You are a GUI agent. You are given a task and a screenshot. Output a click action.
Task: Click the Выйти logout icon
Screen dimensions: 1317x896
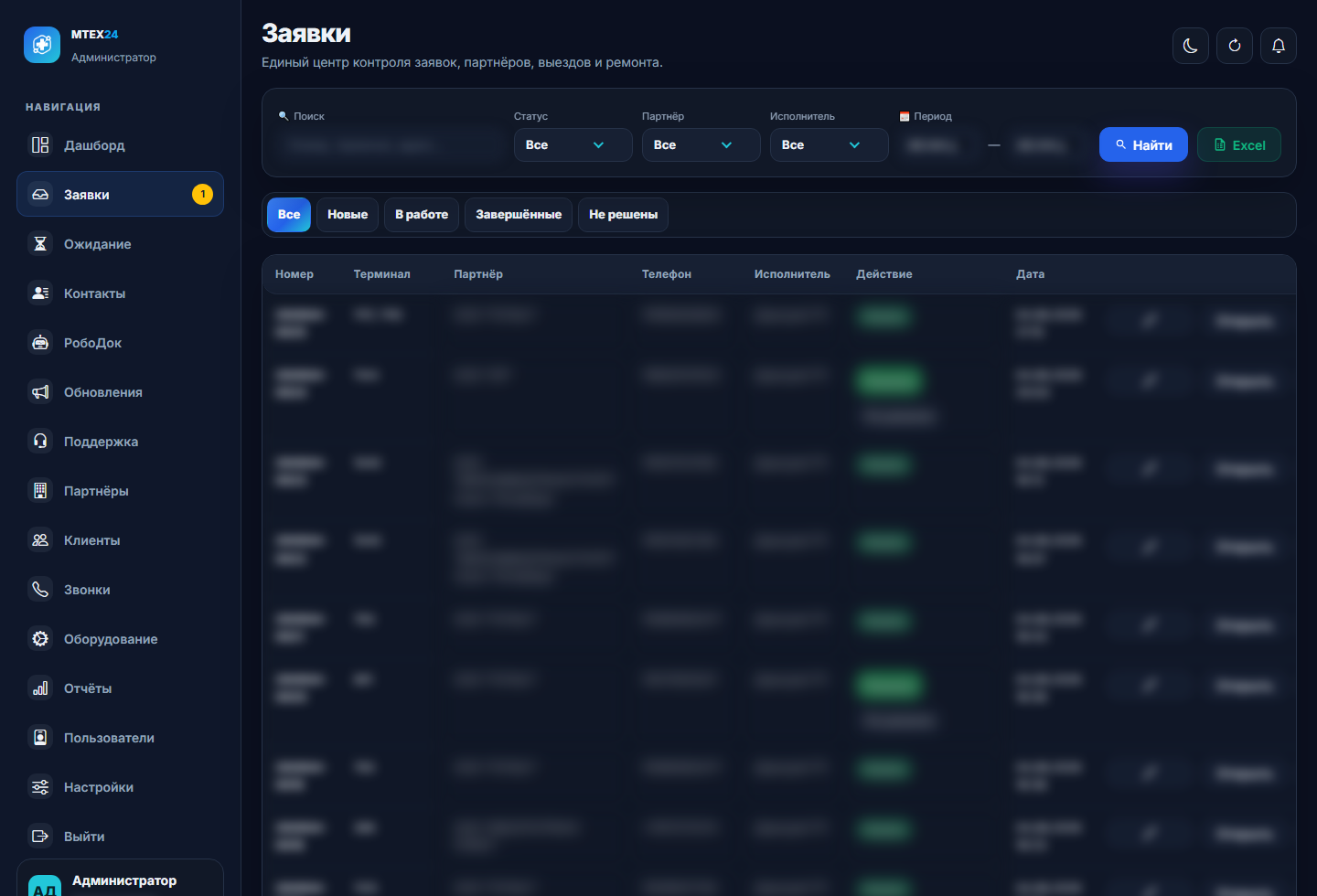(x=40, y=837)
